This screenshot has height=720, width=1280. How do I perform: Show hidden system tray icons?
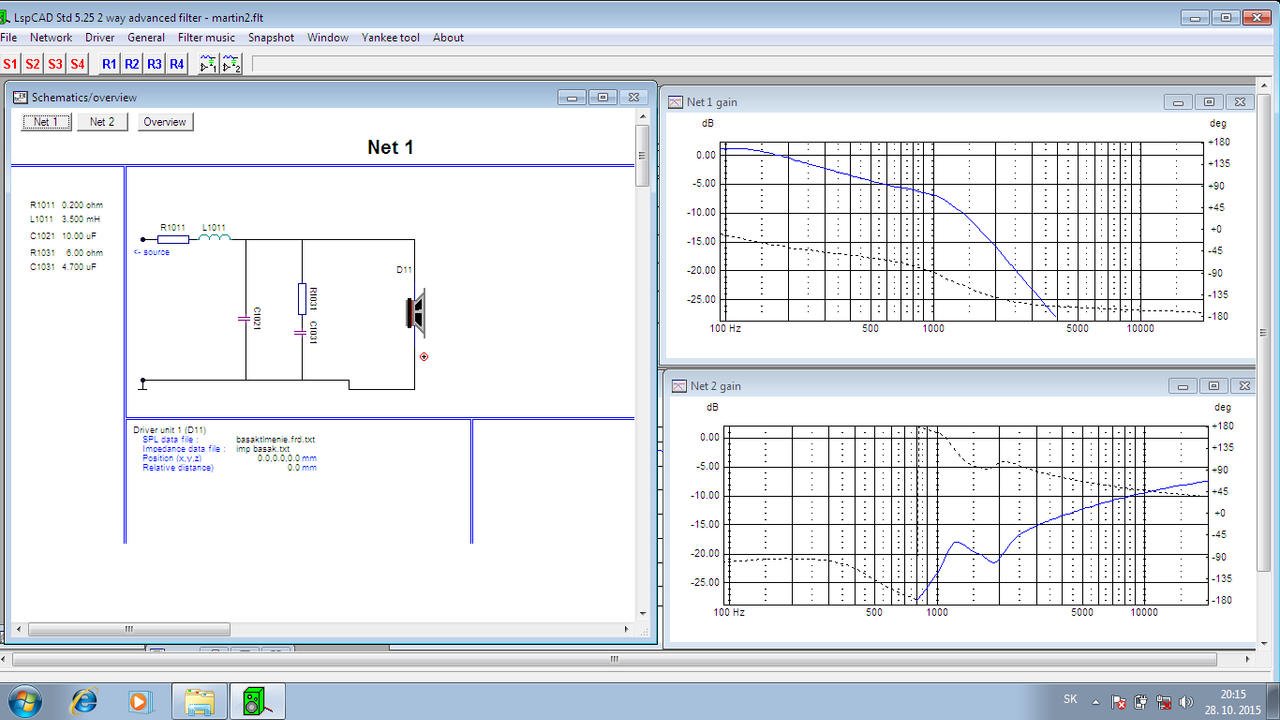point(1096,701)
